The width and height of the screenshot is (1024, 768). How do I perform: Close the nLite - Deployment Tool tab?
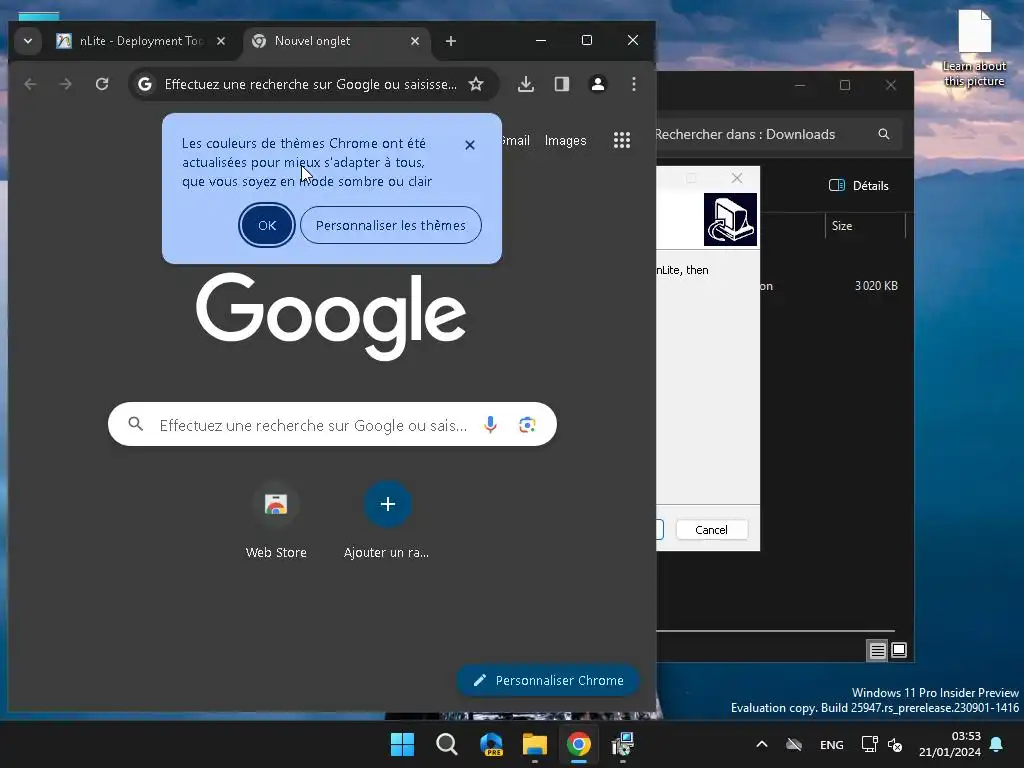[221, 41]
